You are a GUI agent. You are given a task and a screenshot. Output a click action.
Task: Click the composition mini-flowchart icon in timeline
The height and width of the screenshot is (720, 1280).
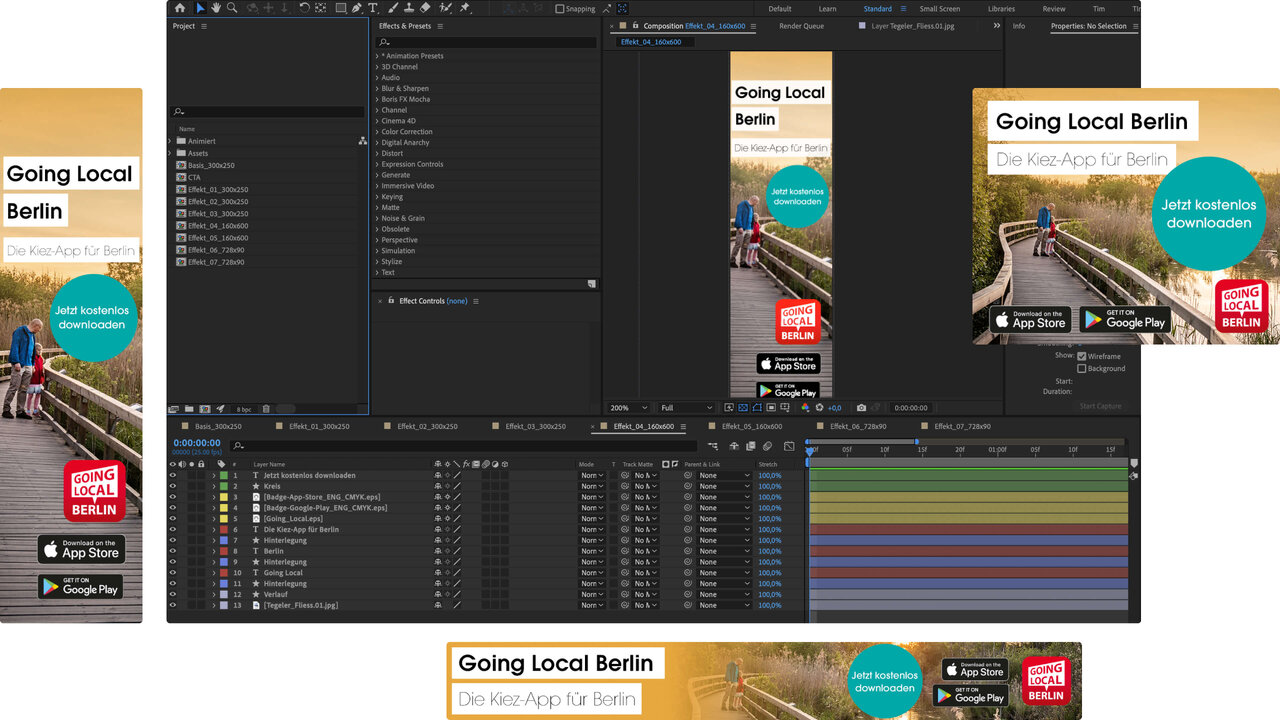pos(713,446)
